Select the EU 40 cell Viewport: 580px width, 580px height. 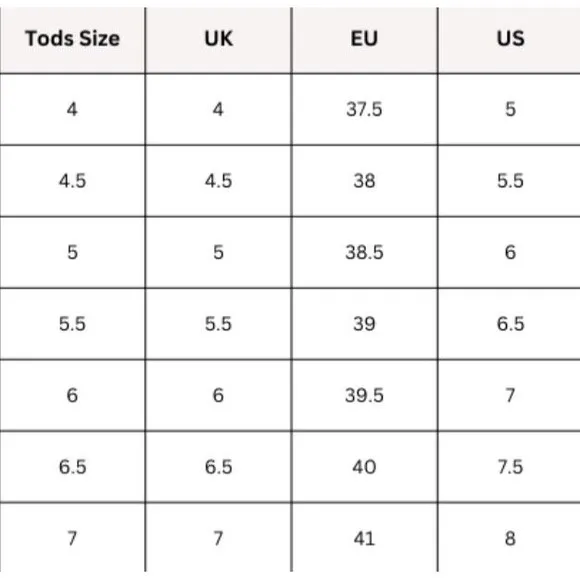tap(364, 466)
